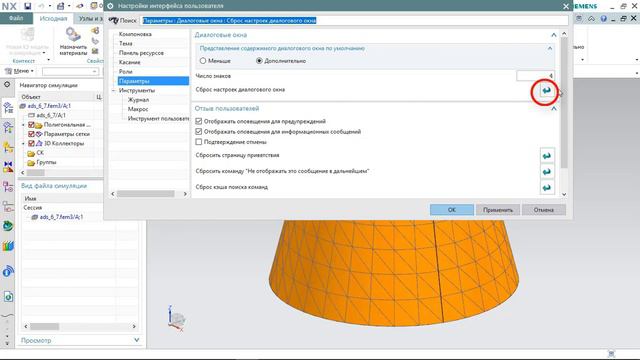Click reset arrow for the "Не отображать это сообщение" command
Image resolution: width=640 pixels, height=360 pixels.
point(547,171)
